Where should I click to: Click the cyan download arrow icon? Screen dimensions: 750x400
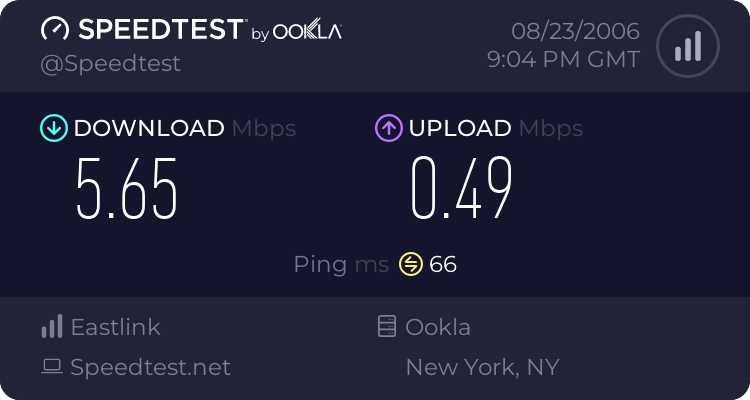(53, 128)
